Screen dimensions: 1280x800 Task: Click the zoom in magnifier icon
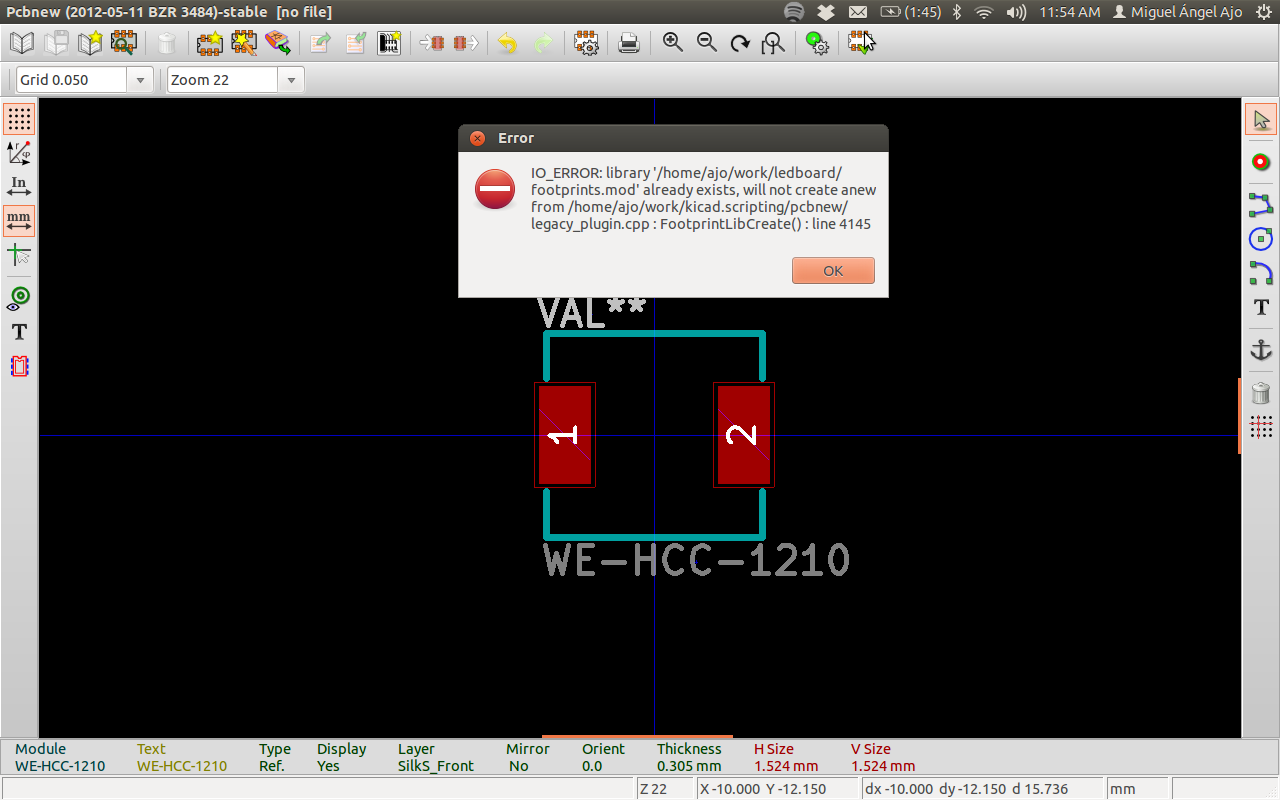673,43
